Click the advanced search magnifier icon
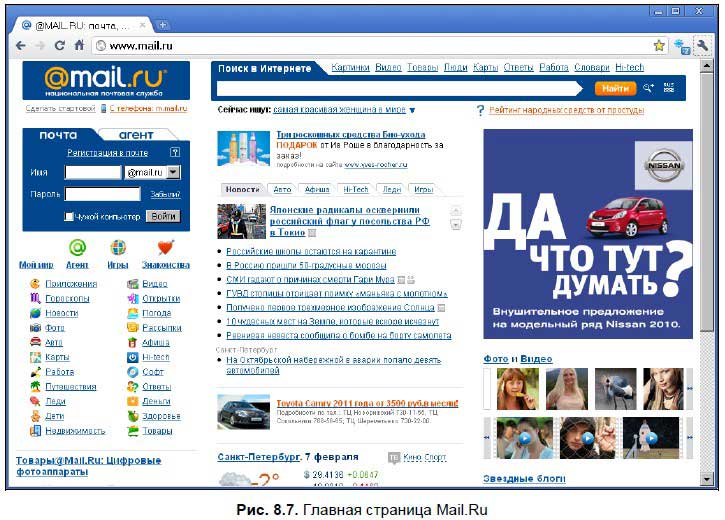This screenshot has height=520, width=725. 648,88
